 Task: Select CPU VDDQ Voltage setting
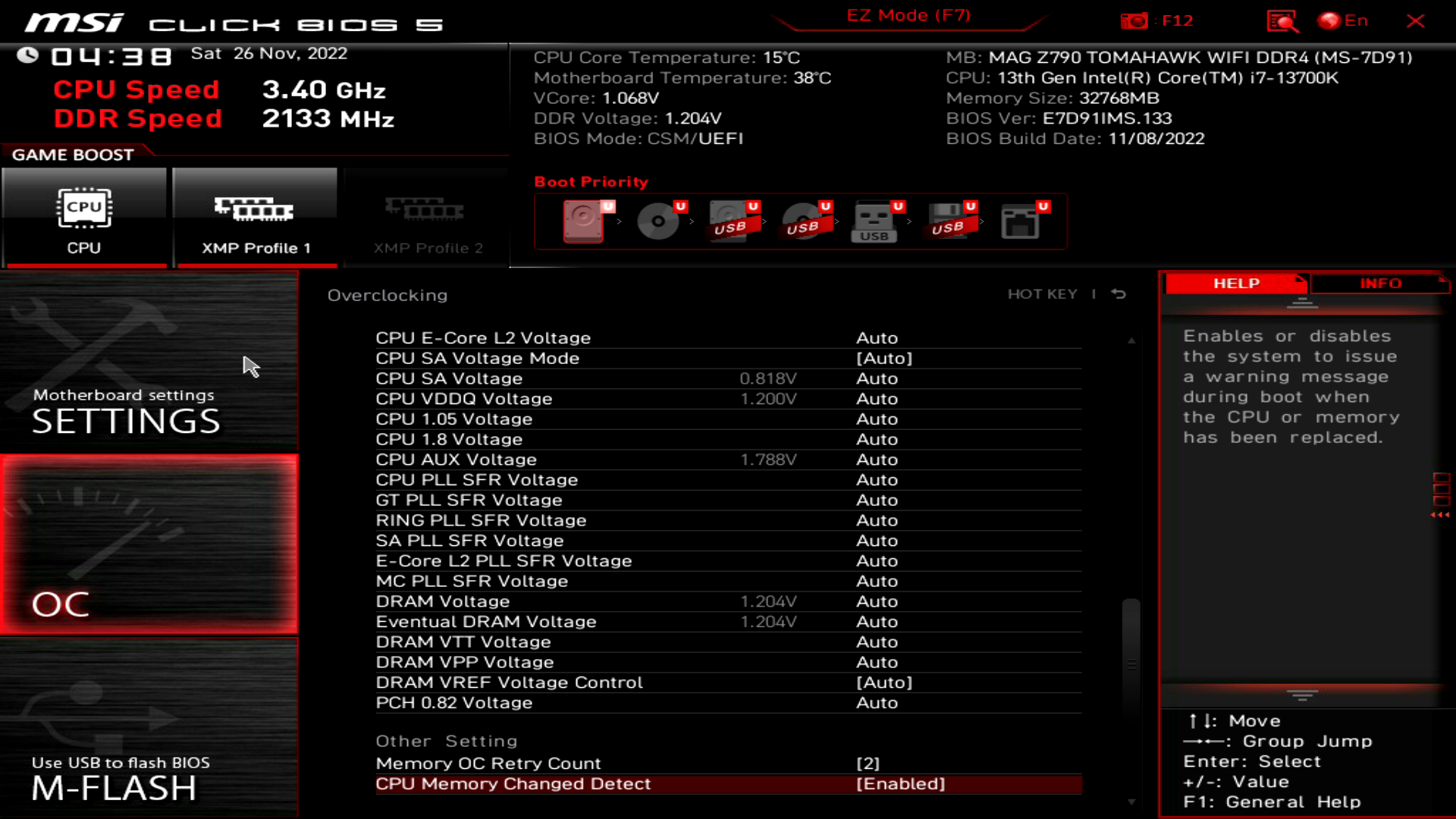[x=729, y=399]
